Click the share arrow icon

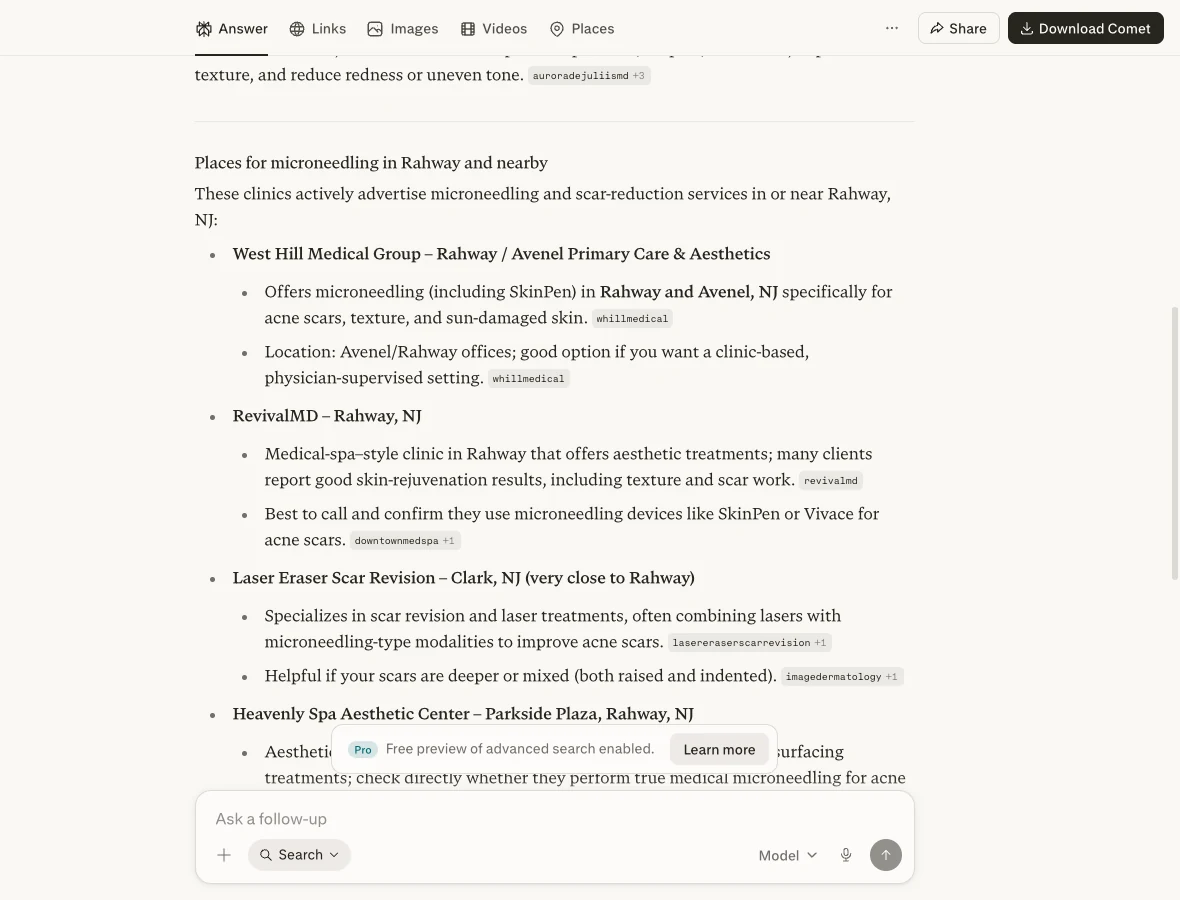(x=937, y=29)
